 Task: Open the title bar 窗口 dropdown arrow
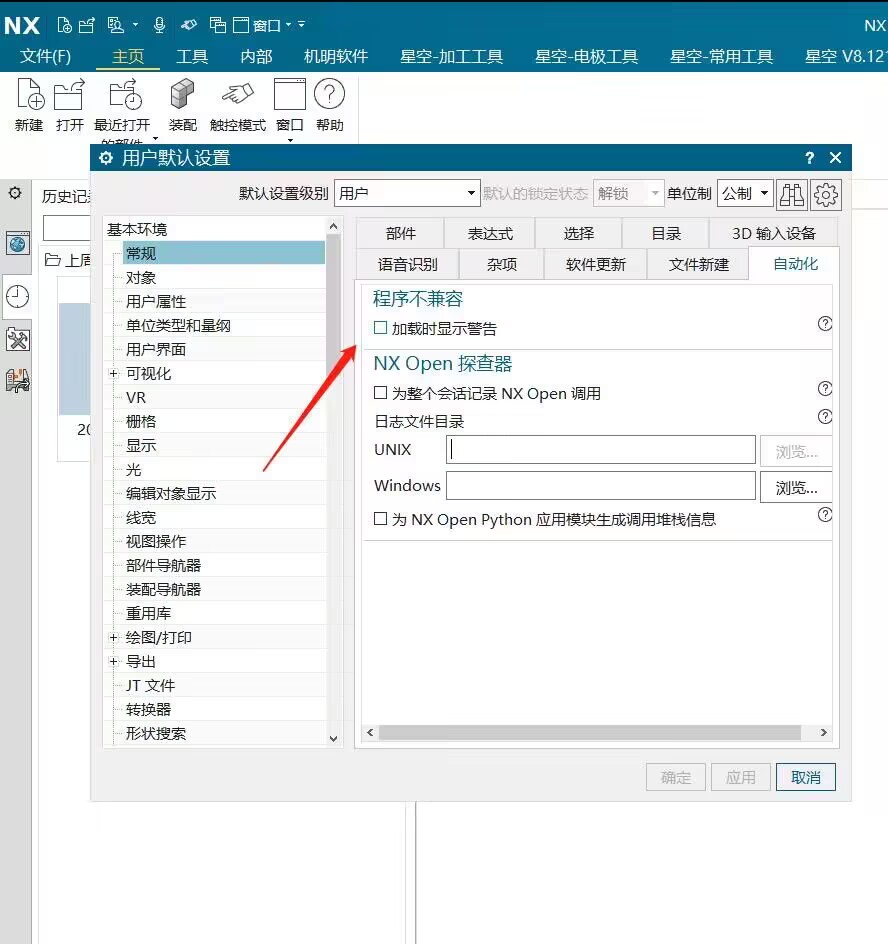pyautogui.click(x=288, y=25)
